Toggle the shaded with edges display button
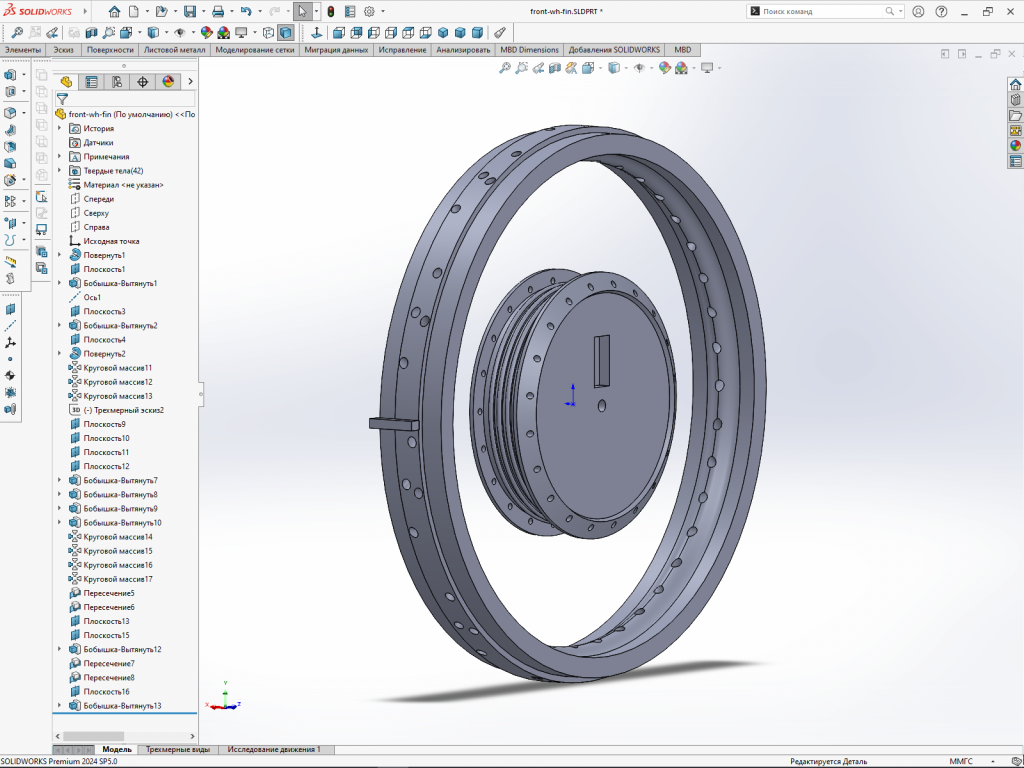Screen dimensions: 1024x768 coord(286,32)
